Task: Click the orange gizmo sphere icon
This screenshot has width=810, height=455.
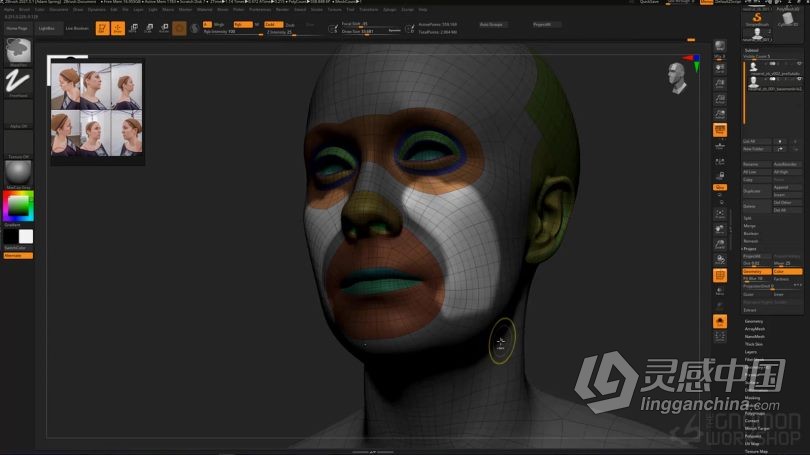Action: pyautogui.click(x=179, y=28)
